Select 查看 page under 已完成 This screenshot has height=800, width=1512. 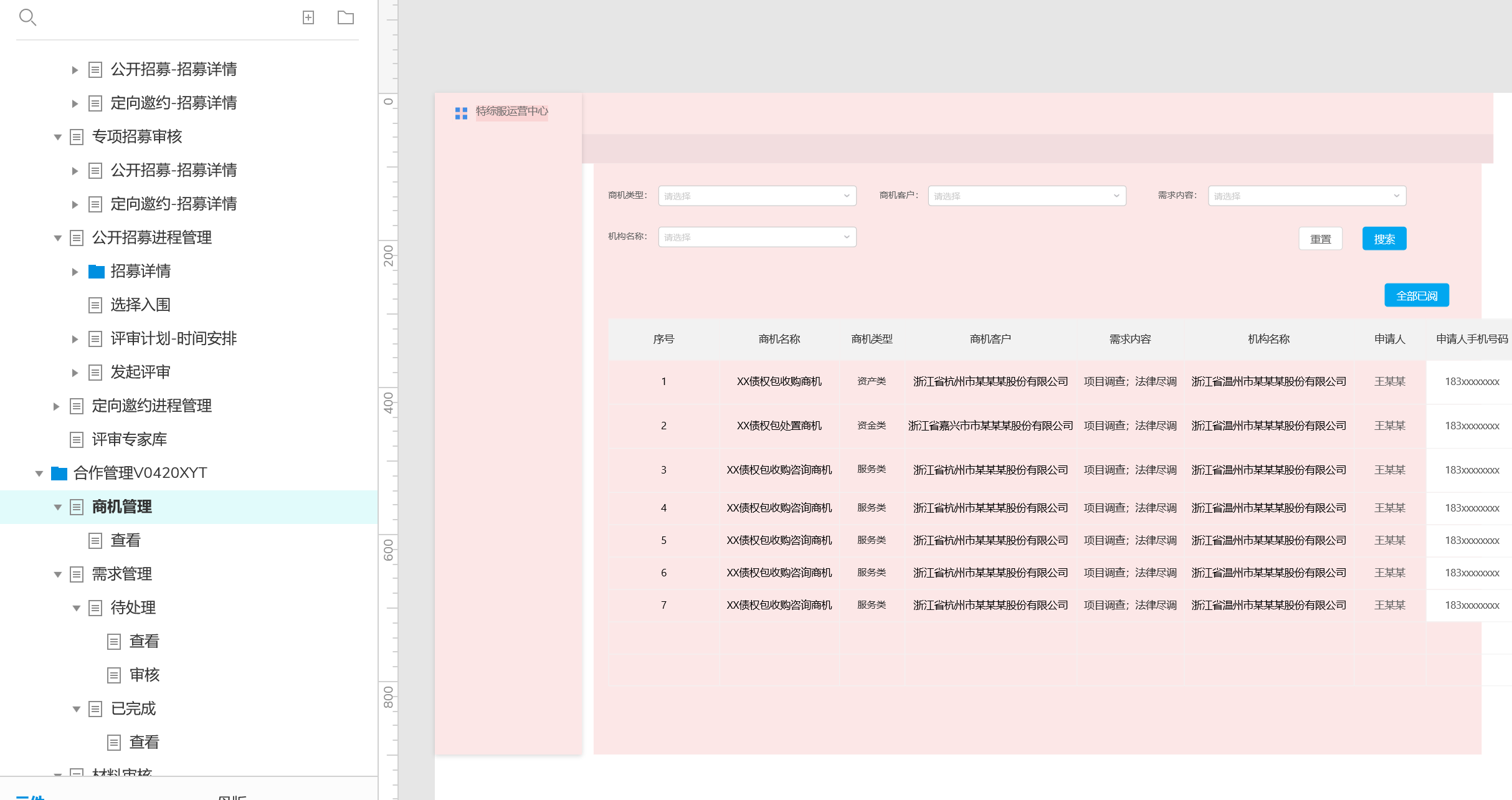[144, 742]
